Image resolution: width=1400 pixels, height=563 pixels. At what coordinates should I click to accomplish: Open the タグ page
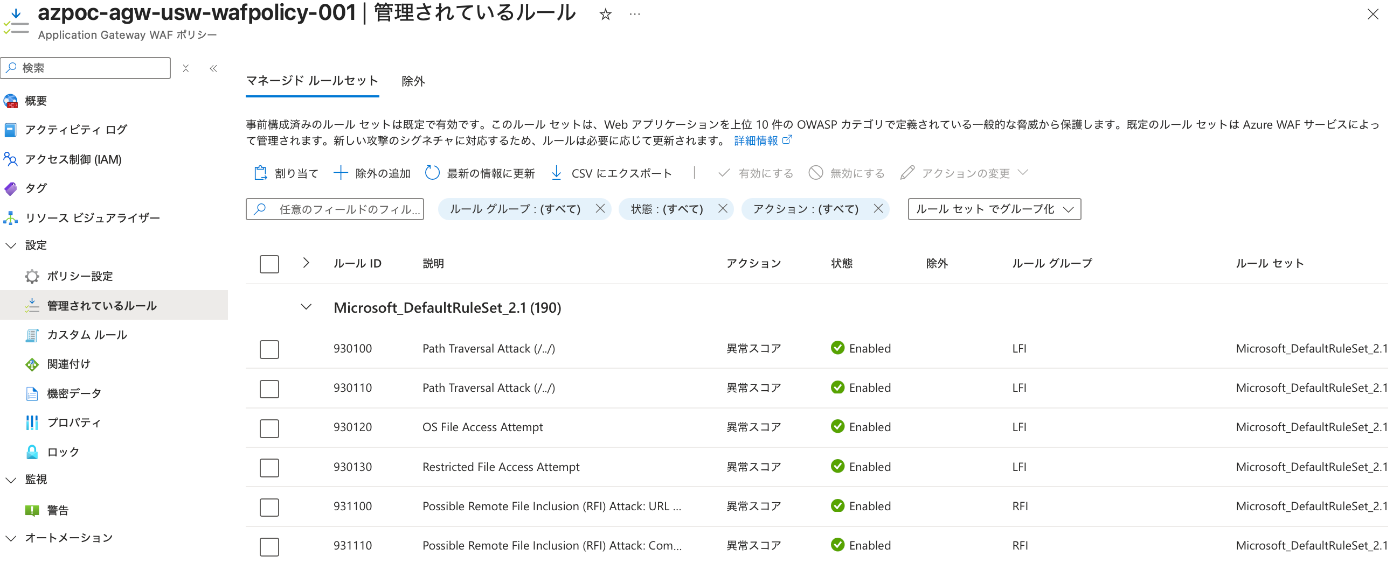click(x=36, y=188)
